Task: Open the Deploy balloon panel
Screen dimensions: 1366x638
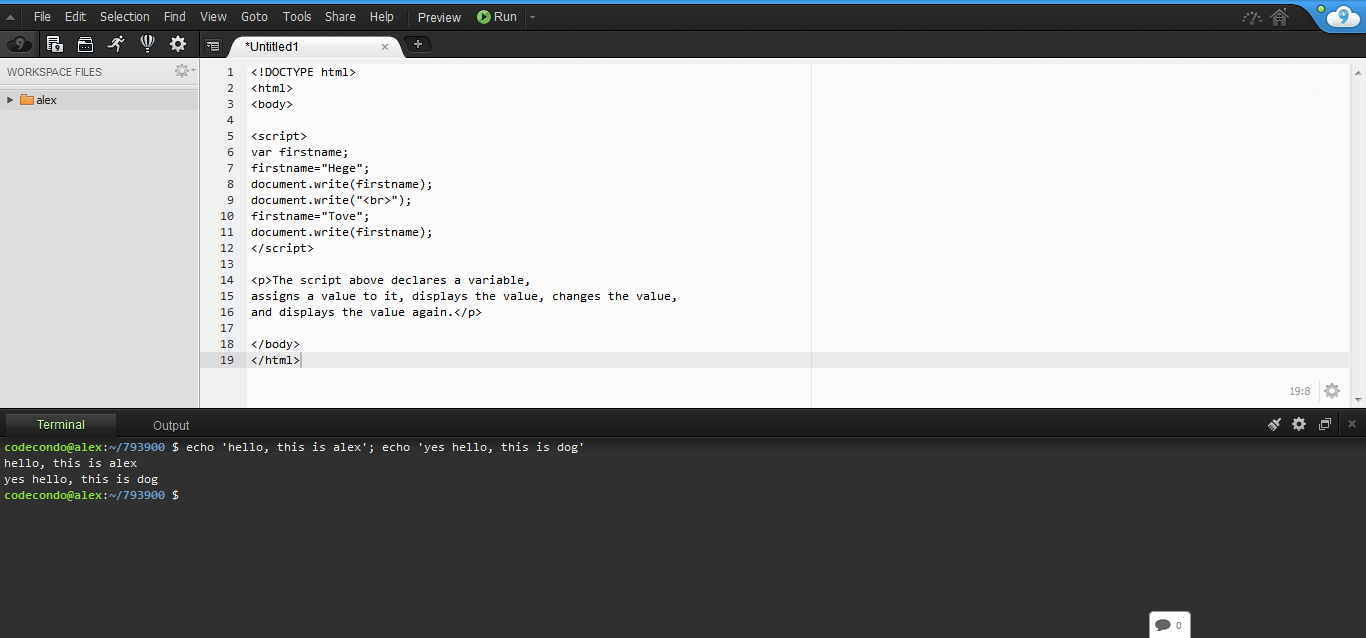Action: (x=147, y=44)
